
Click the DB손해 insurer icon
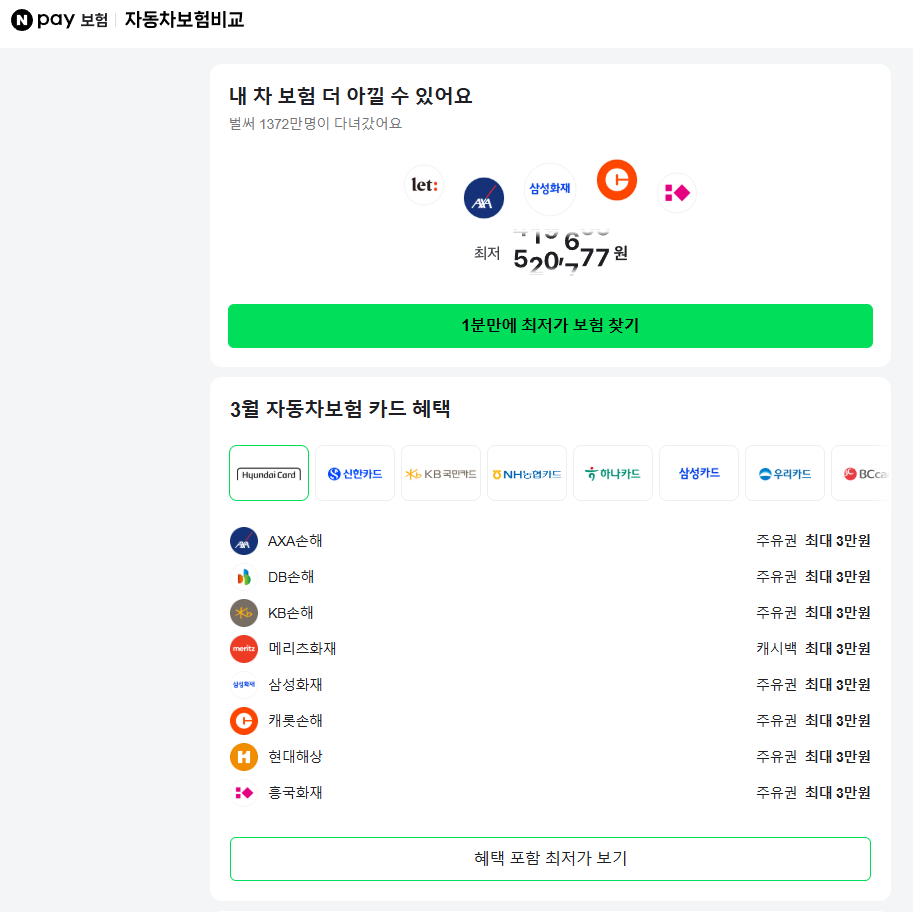[x=242, y=576]
